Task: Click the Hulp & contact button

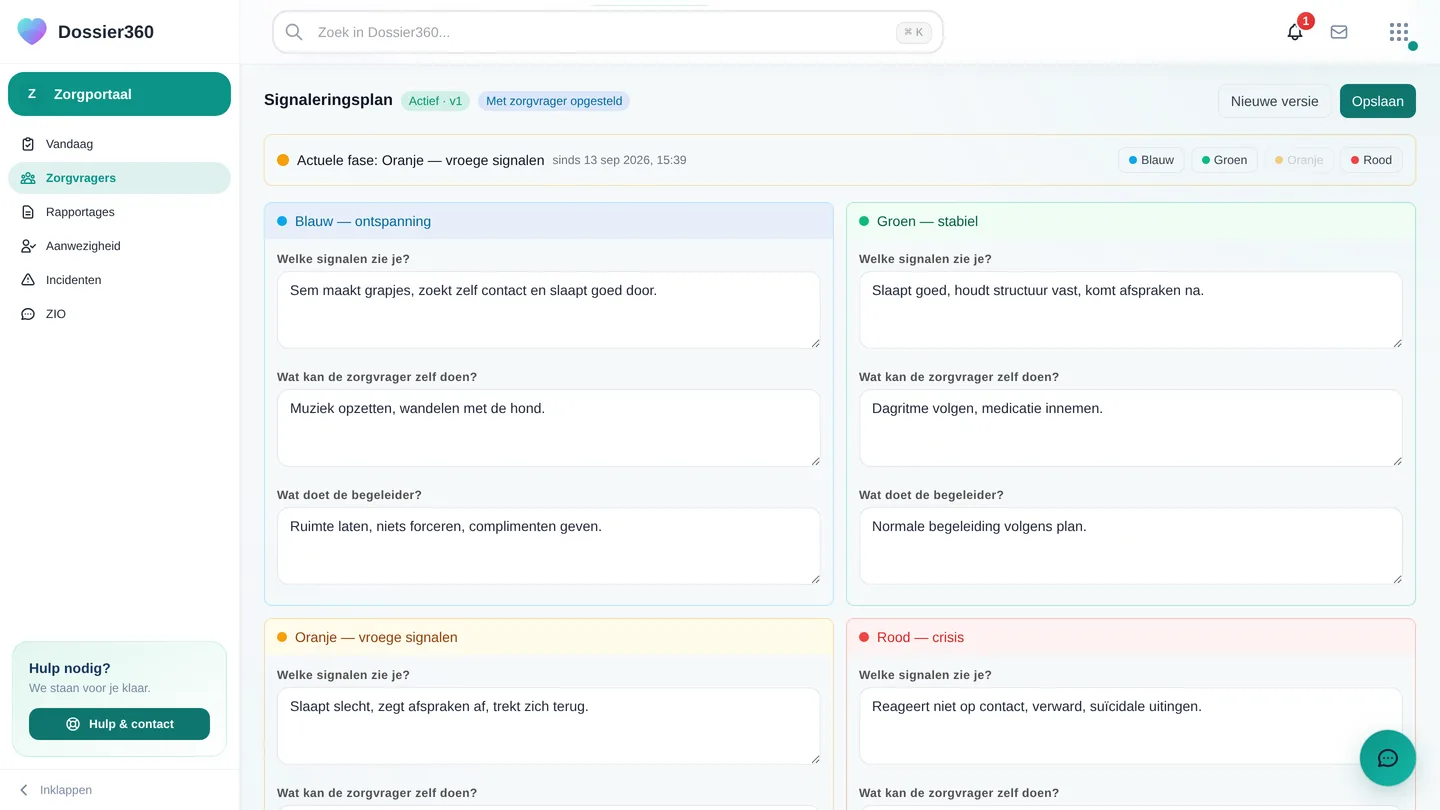Action: coord(119,724)
